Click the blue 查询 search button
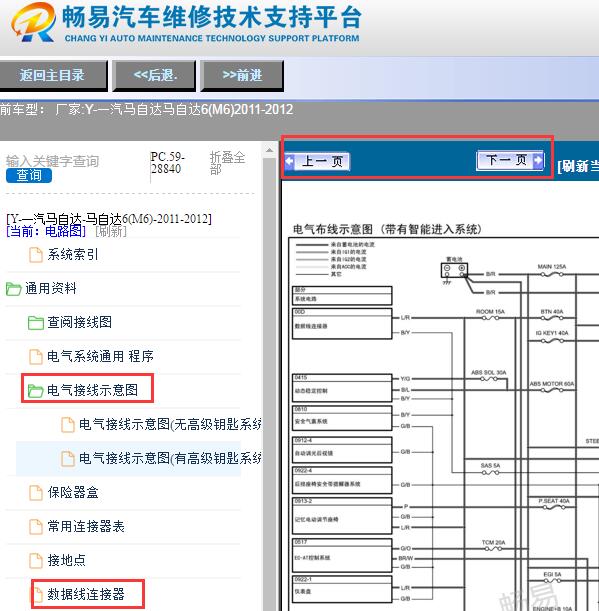The height and width of the screenshot is (611, 599). point(29,175)
